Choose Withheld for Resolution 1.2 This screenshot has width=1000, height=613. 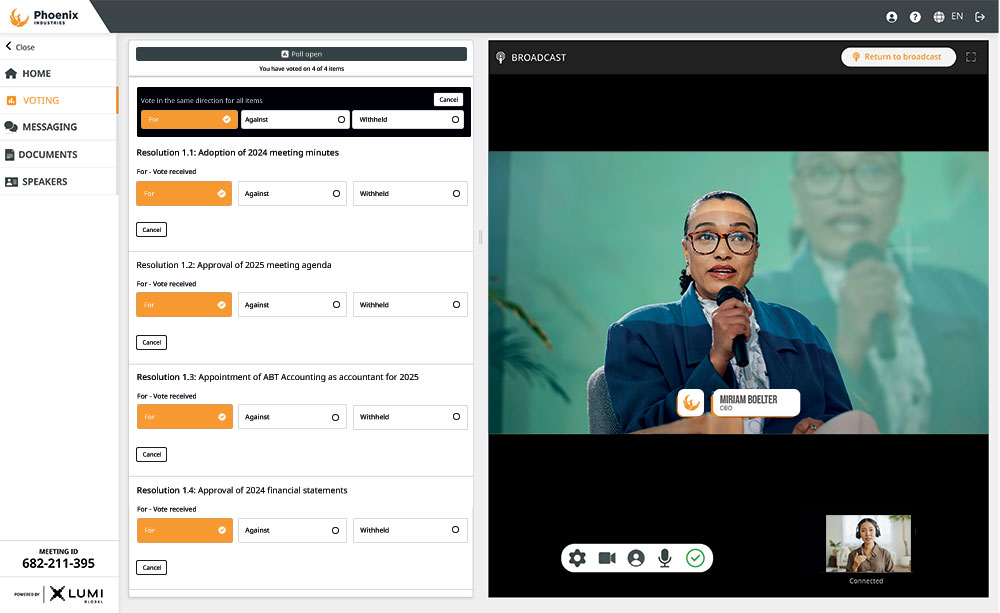point(410,304)
